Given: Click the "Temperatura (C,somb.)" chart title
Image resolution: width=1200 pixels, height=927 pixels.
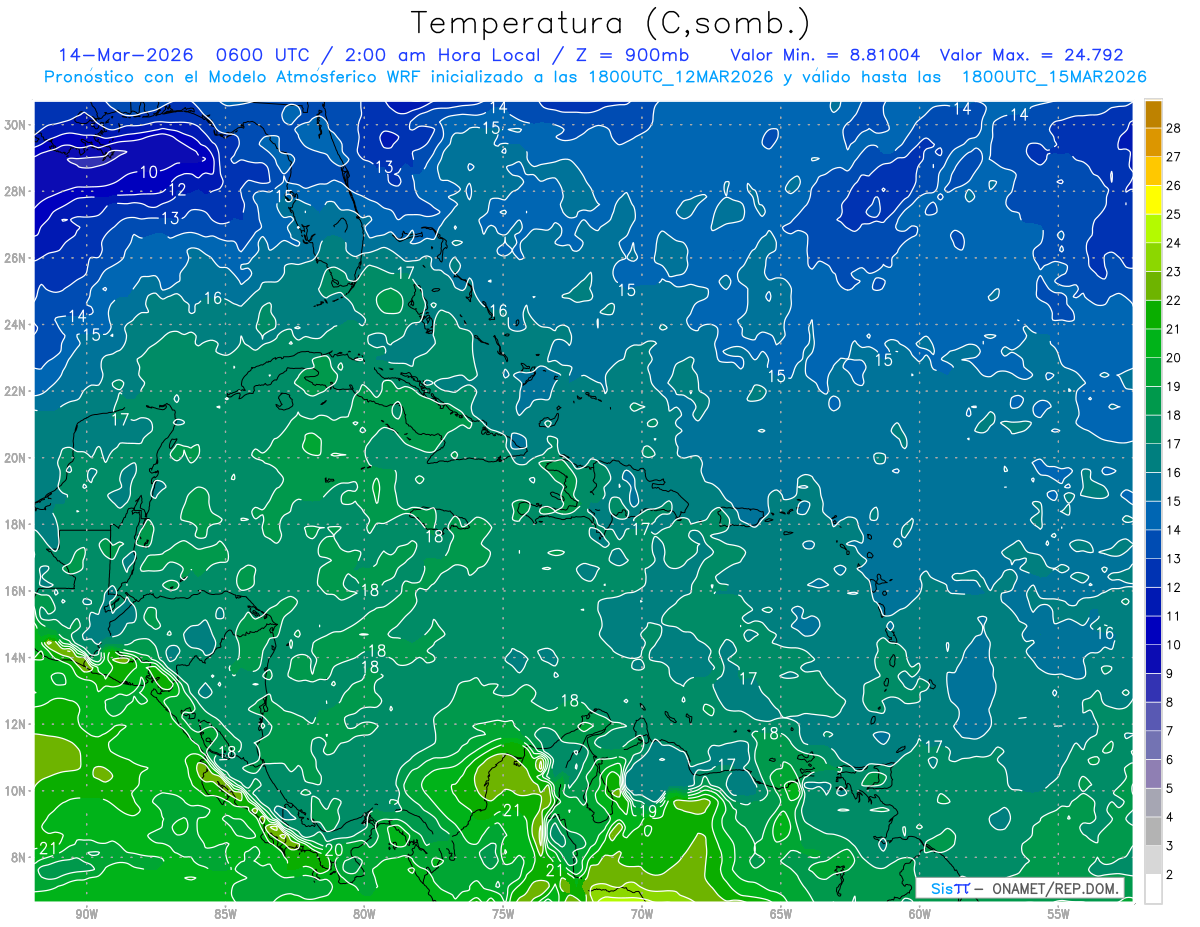Looking at the screenshot, I should point(611,22).
